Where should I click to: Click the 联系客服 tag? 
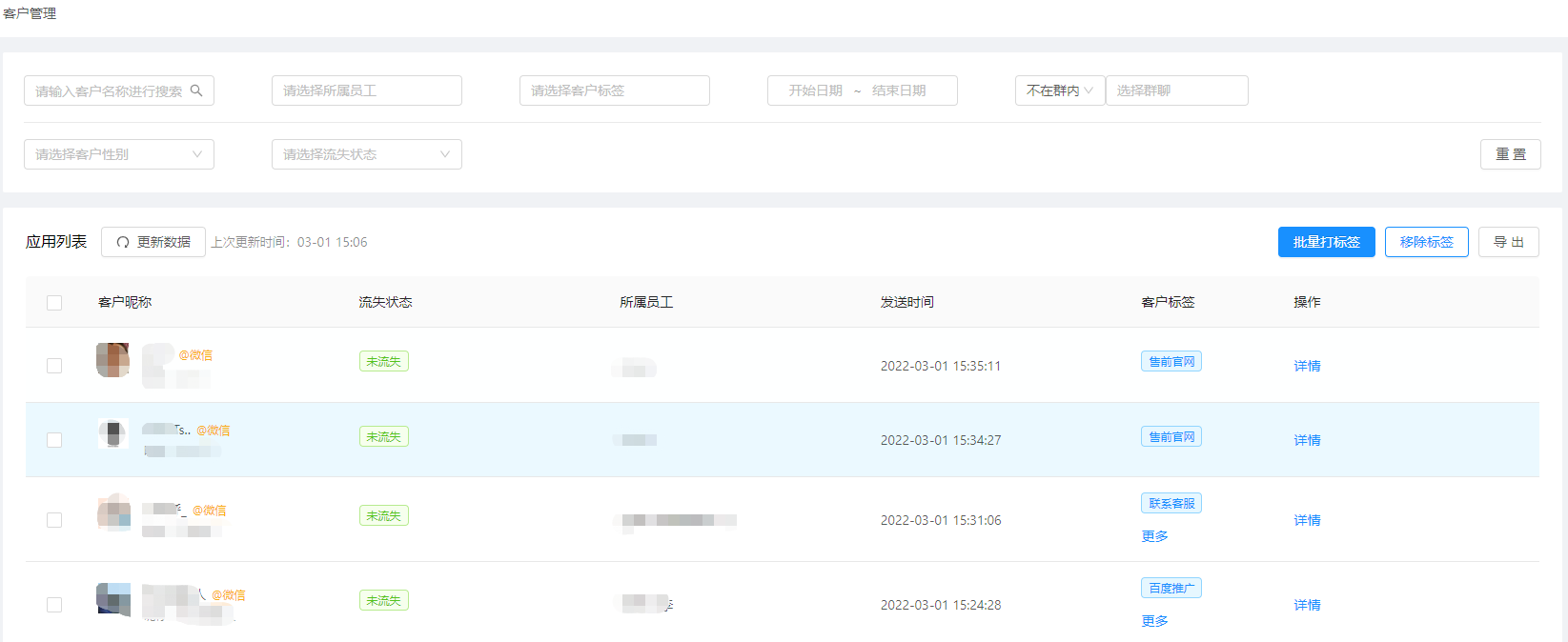pos(1171,503)
